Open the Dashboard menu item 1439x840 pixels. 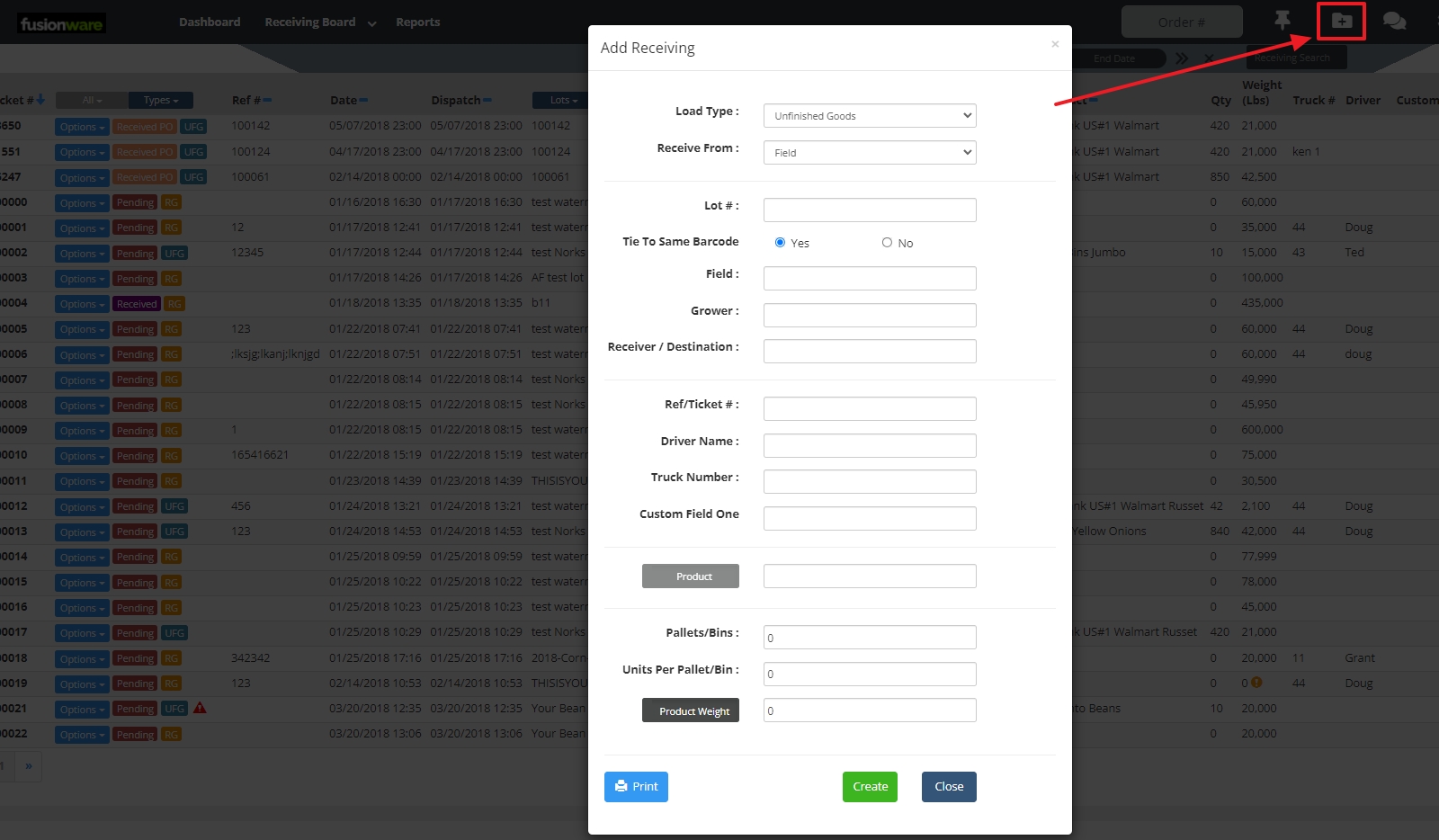[x=210, y=22]
